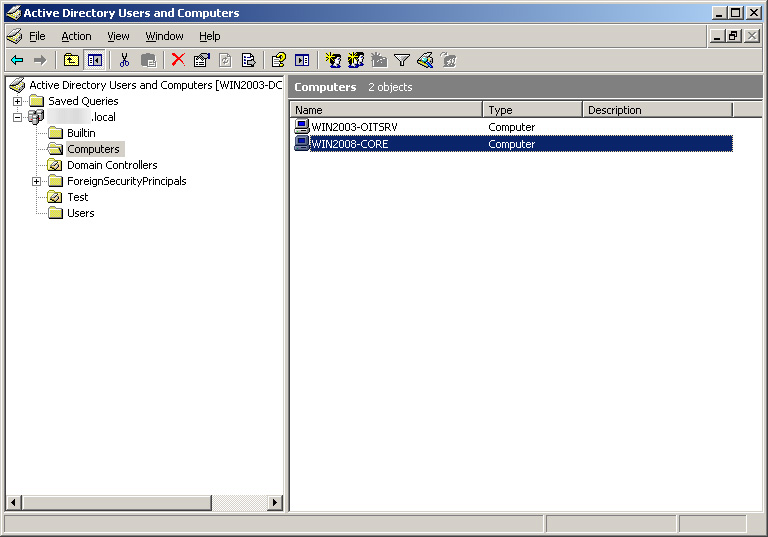Screen dimensions: 768x537
Task: Click the domain icon beside .local
Action: click(36, 117)
